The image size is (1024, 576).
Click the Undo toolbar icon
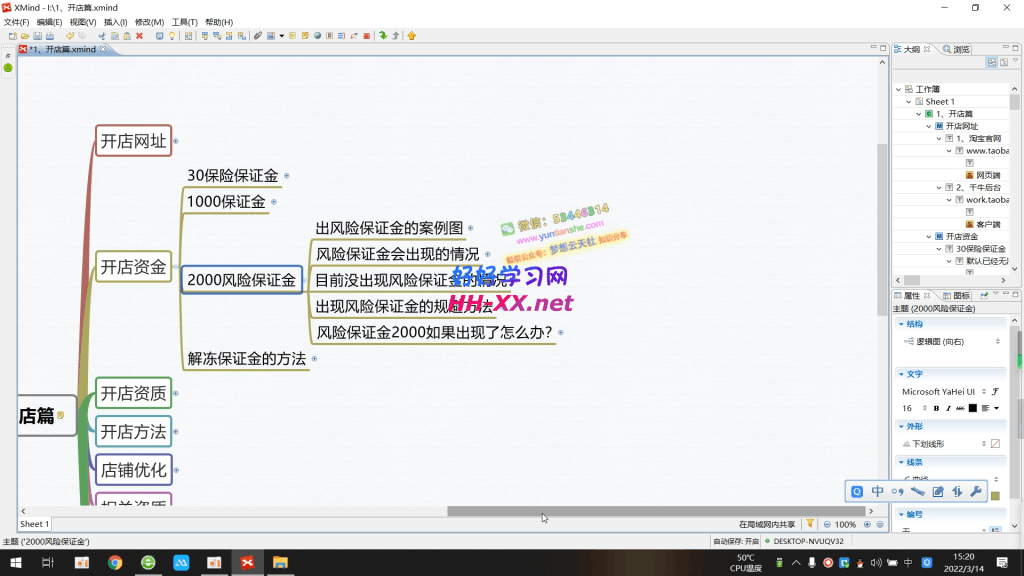pyautogui.click(x=70, y=36)
